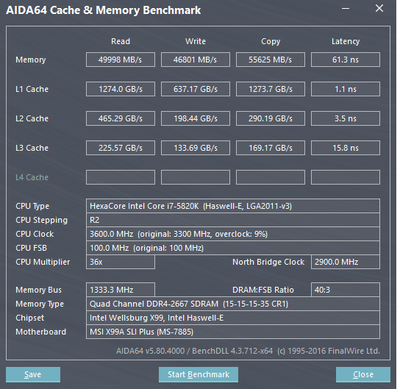
Task: Click the L3 Cache Copy 169.17 GB/s box
Action: [270, 148]
